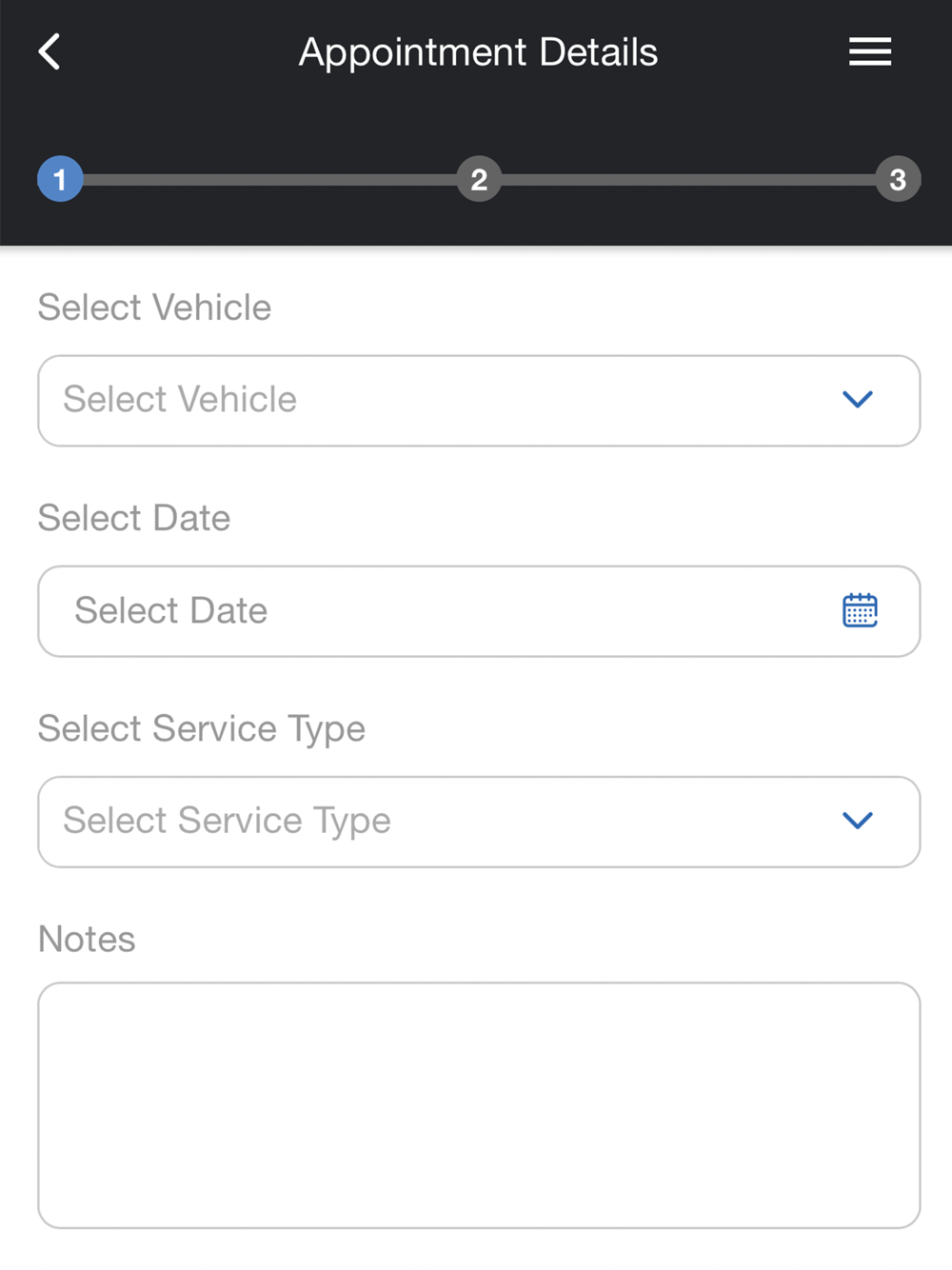Screen dimensions: 952x1270
Task: Click the Select Service Type label text
Action: [x=202, y=729]
